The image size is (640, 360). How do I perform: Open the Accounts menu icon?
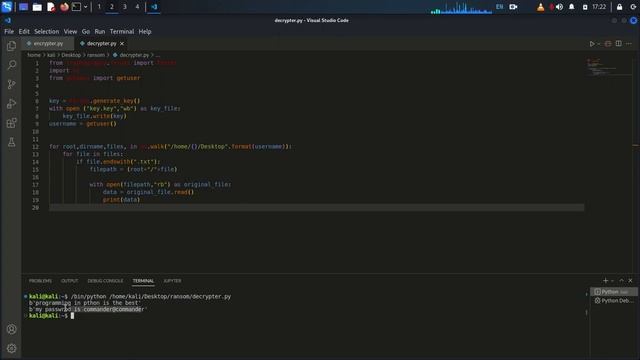pyautogui.click(x=11, y=329)
